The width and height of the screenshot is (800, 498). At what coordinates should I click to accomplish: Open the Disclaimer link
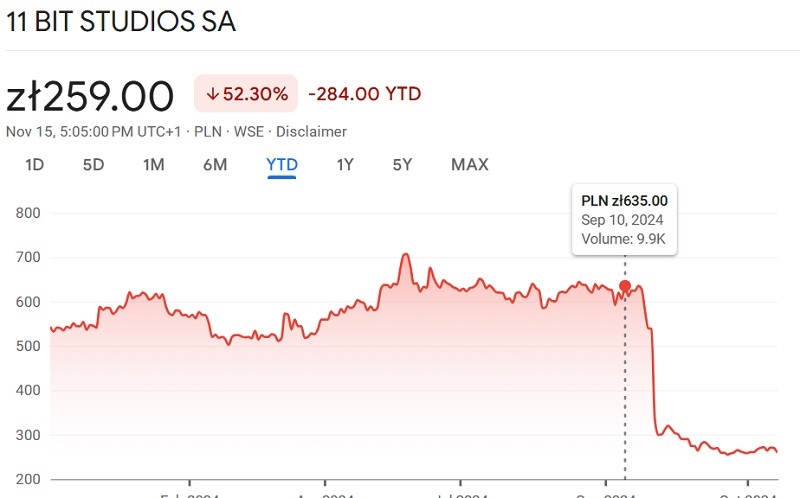click(311, 131)
